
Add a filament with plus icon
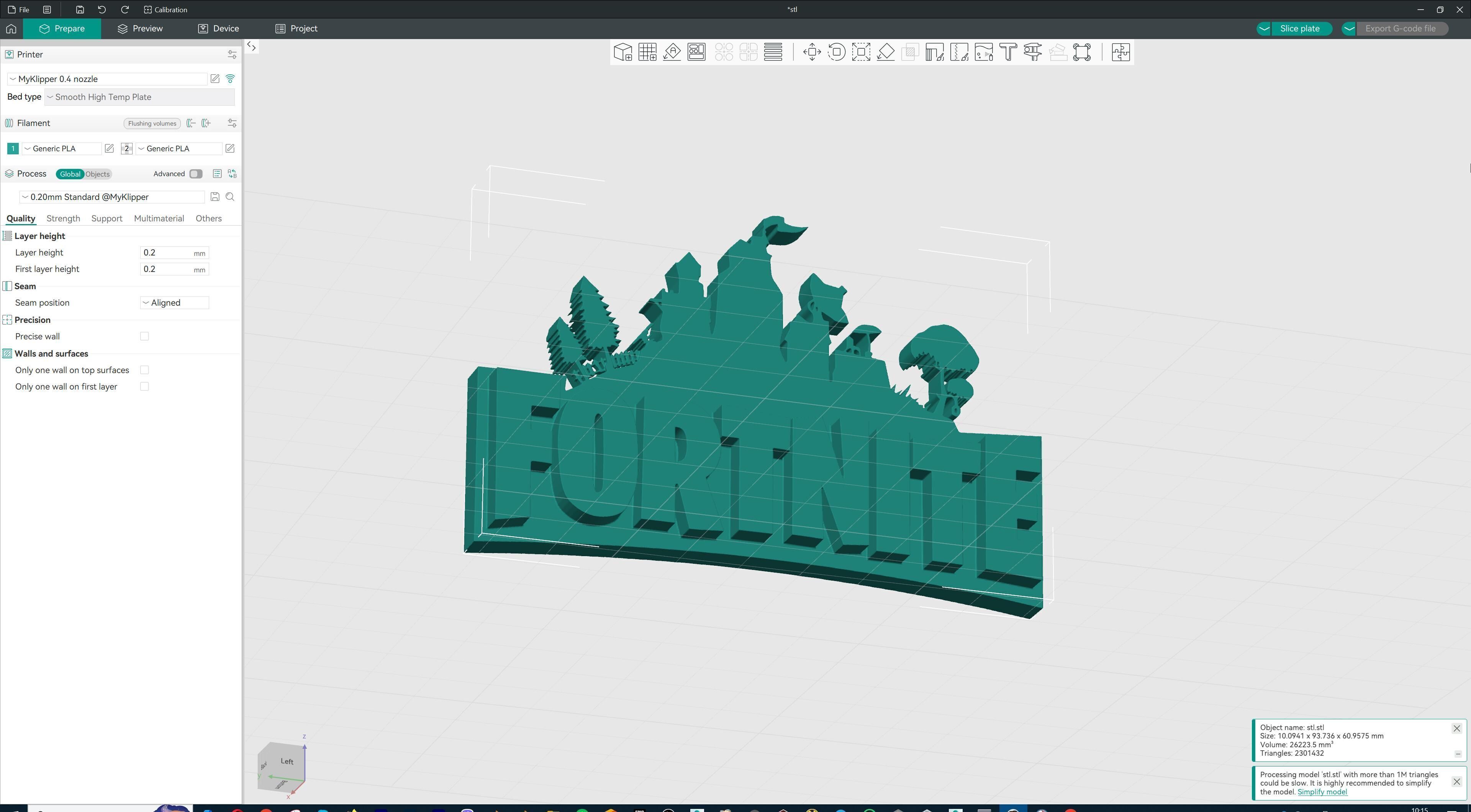(x=206, y=123)
